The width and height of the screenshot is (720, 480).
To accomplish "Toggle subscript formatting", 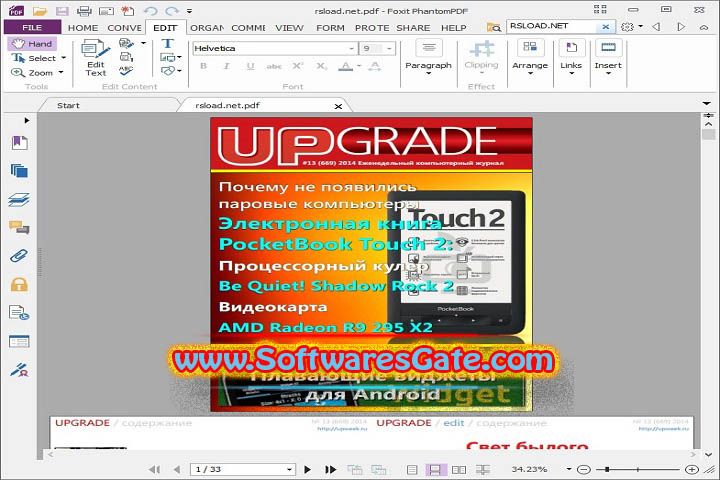I will 322,66.
